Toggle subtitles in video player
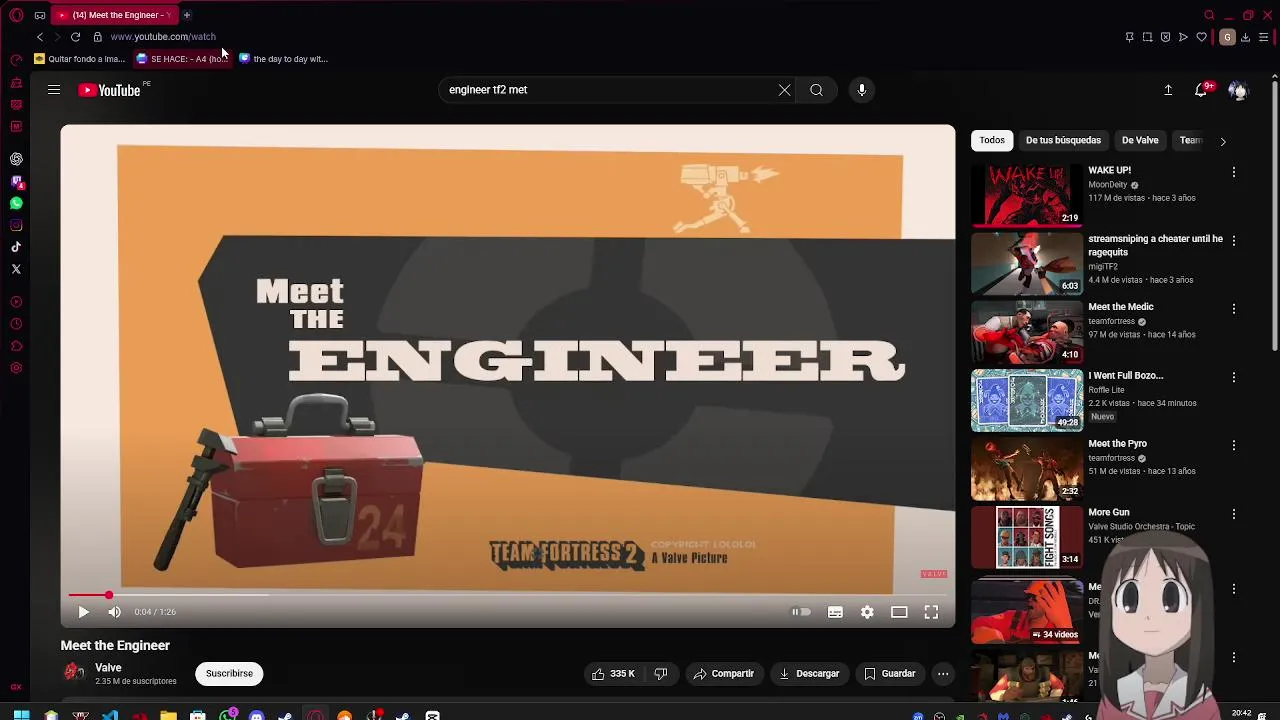Screen dimensions: 1280x720 pos(835,612)
